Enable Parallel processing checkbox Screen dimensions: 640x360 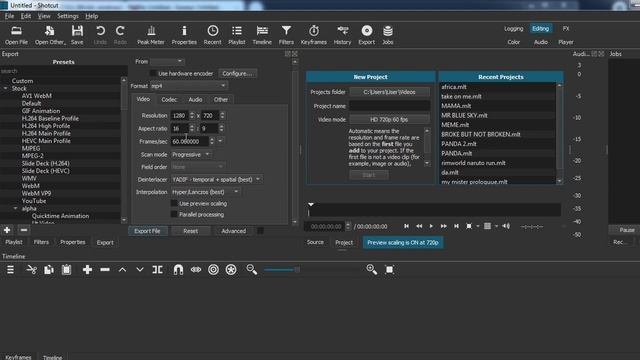click(174, 214)
